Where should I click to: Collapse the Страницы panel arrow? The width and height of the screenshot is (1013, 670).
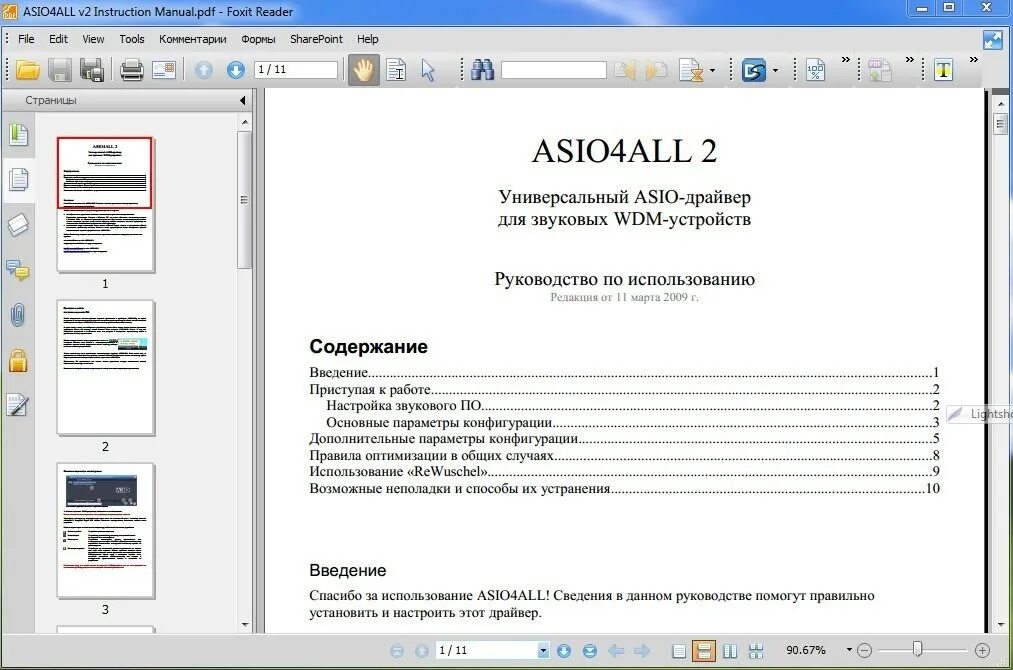click(243, 100)
